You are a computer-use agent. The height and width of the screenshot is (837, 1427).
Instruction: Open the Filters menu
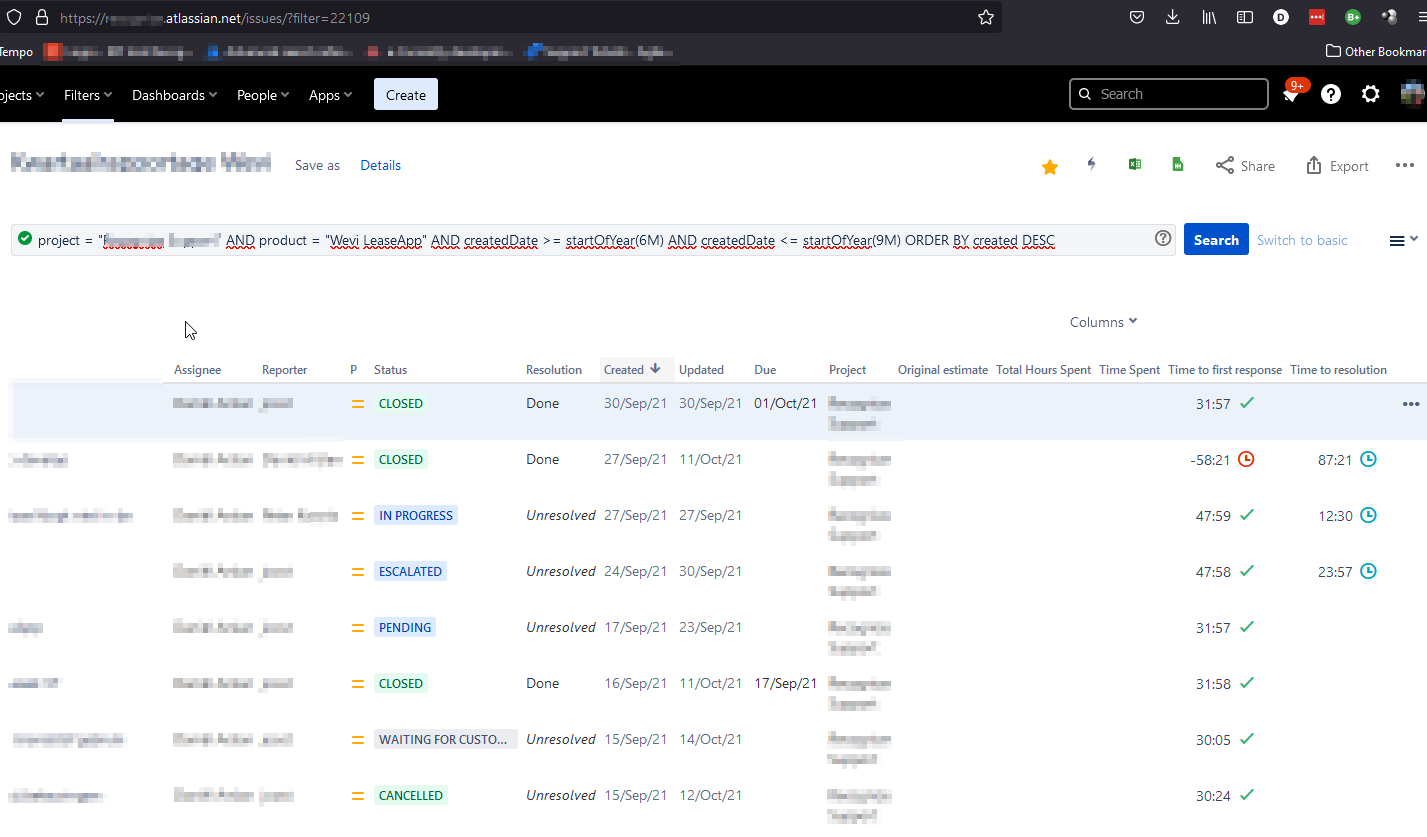pyautogui.click(x=86, y=94)
